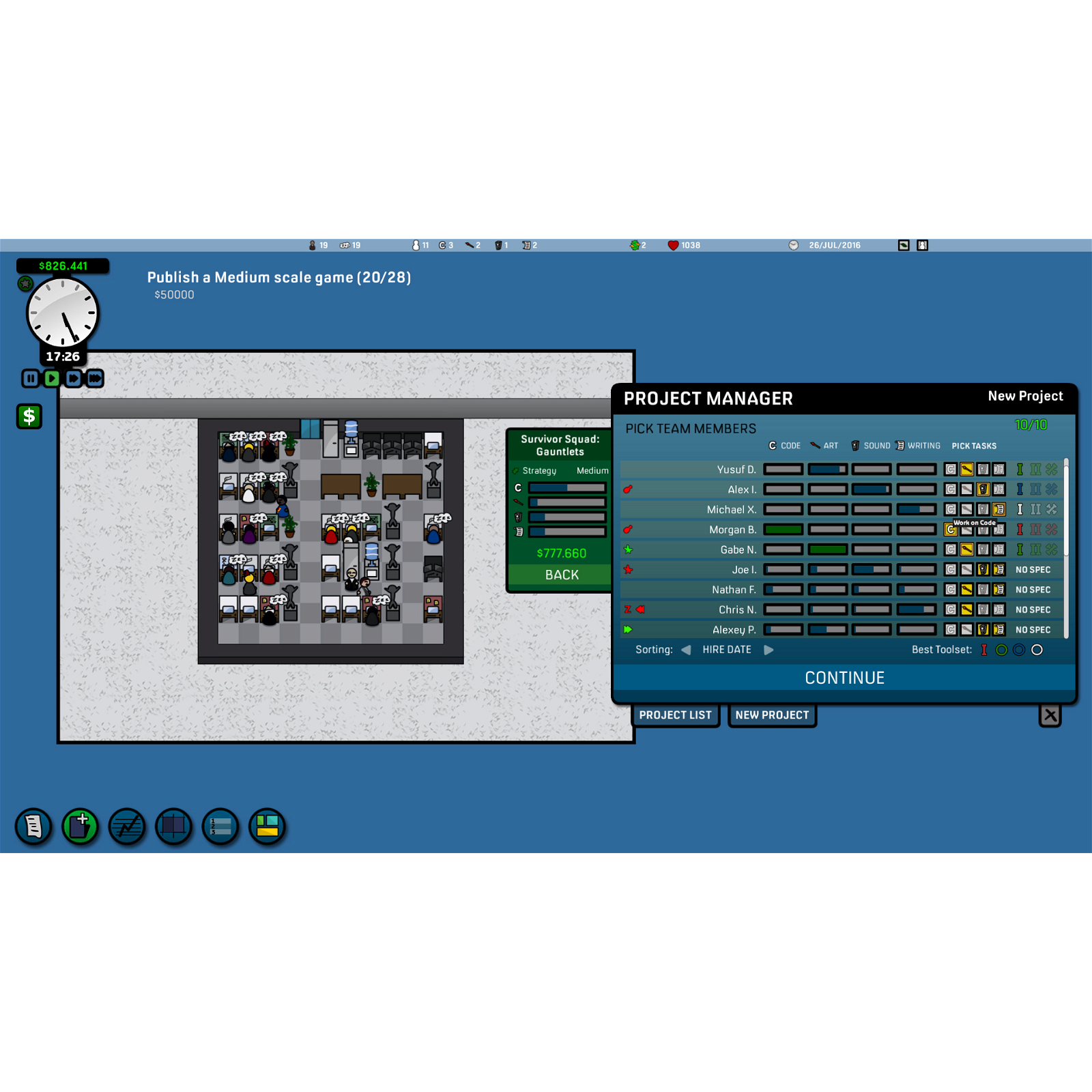Enable fast-forward game speed

click(95, 378)
